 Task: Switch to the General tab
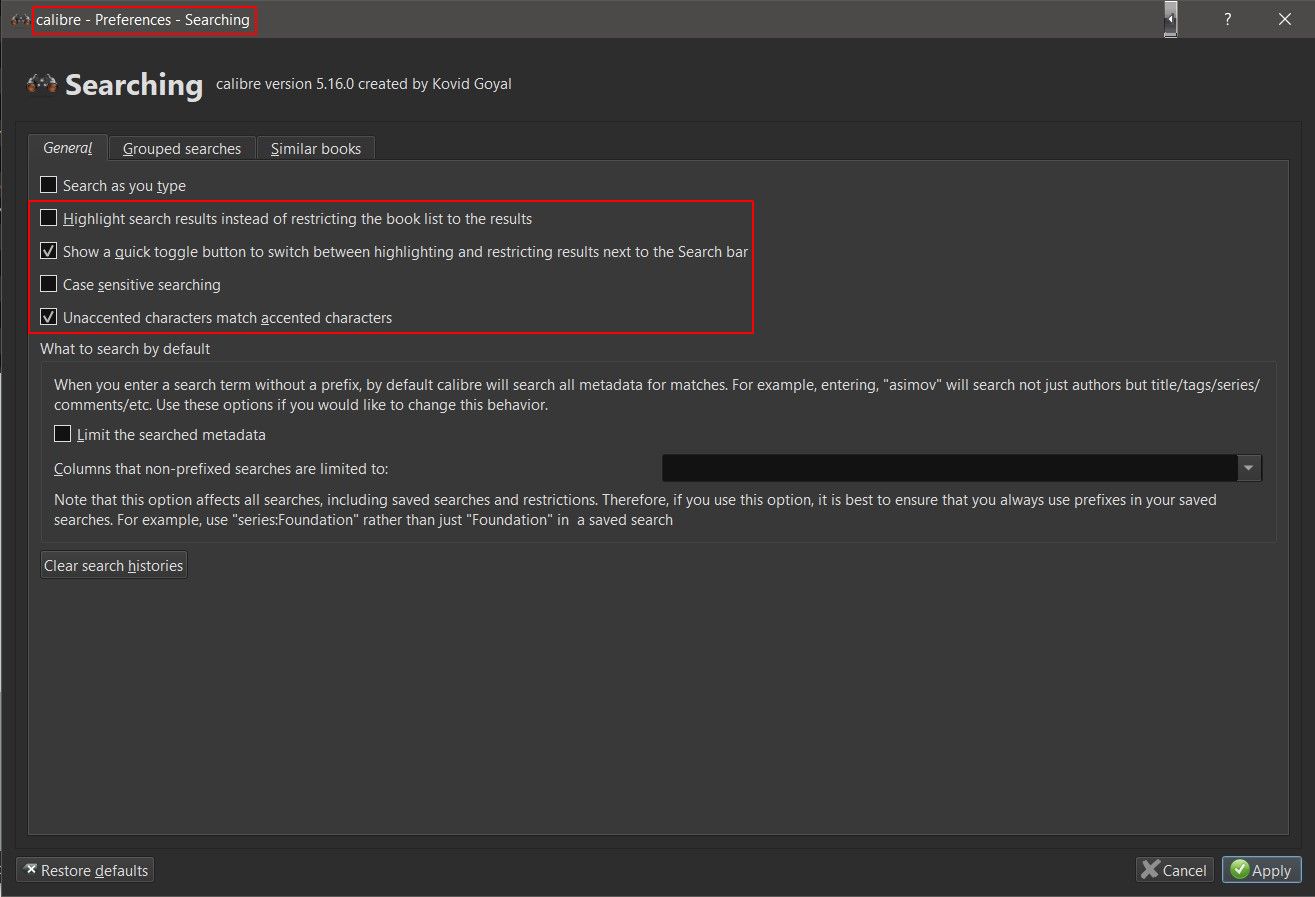pyautogui.click(x=68, y=148)
